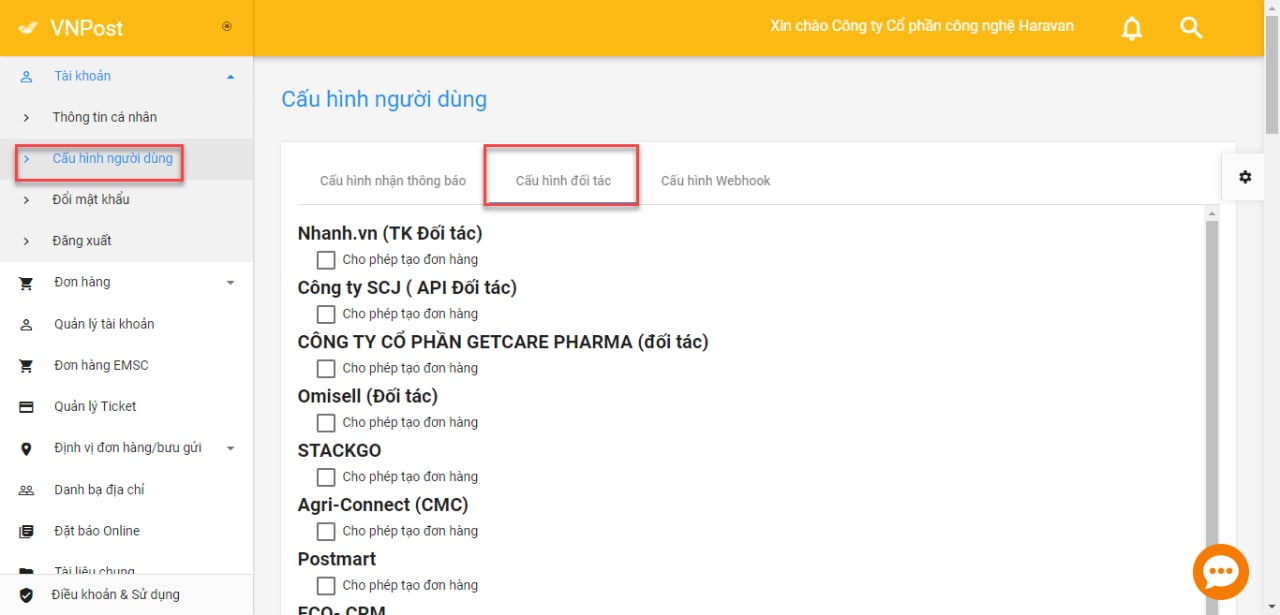Open the Cấu hình Webhook tab
The image size is (1280, 615).
click(x=716, y=181)
